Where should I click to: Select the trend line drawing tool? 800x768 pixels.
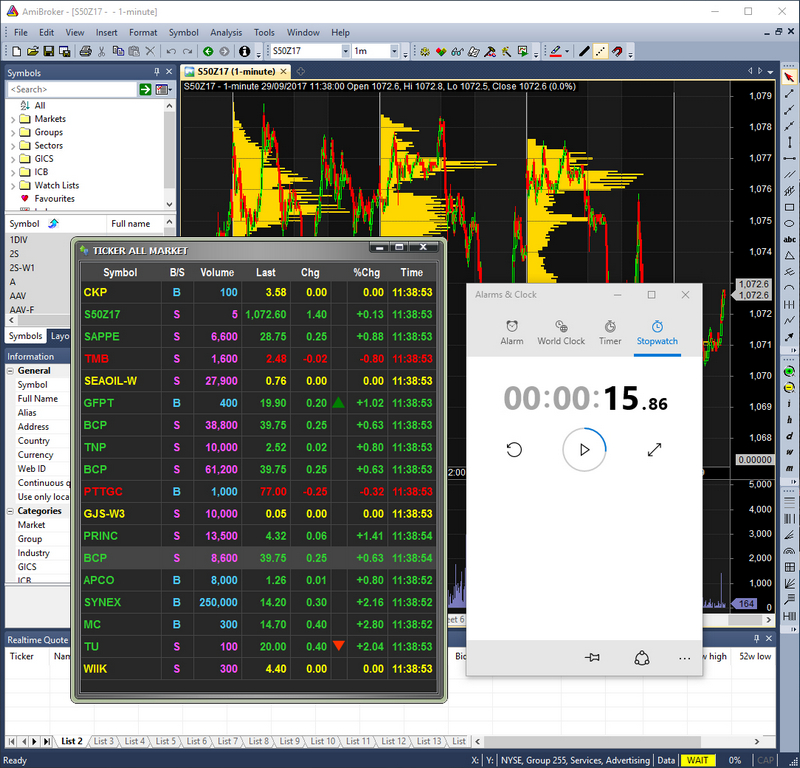point(789,93)
